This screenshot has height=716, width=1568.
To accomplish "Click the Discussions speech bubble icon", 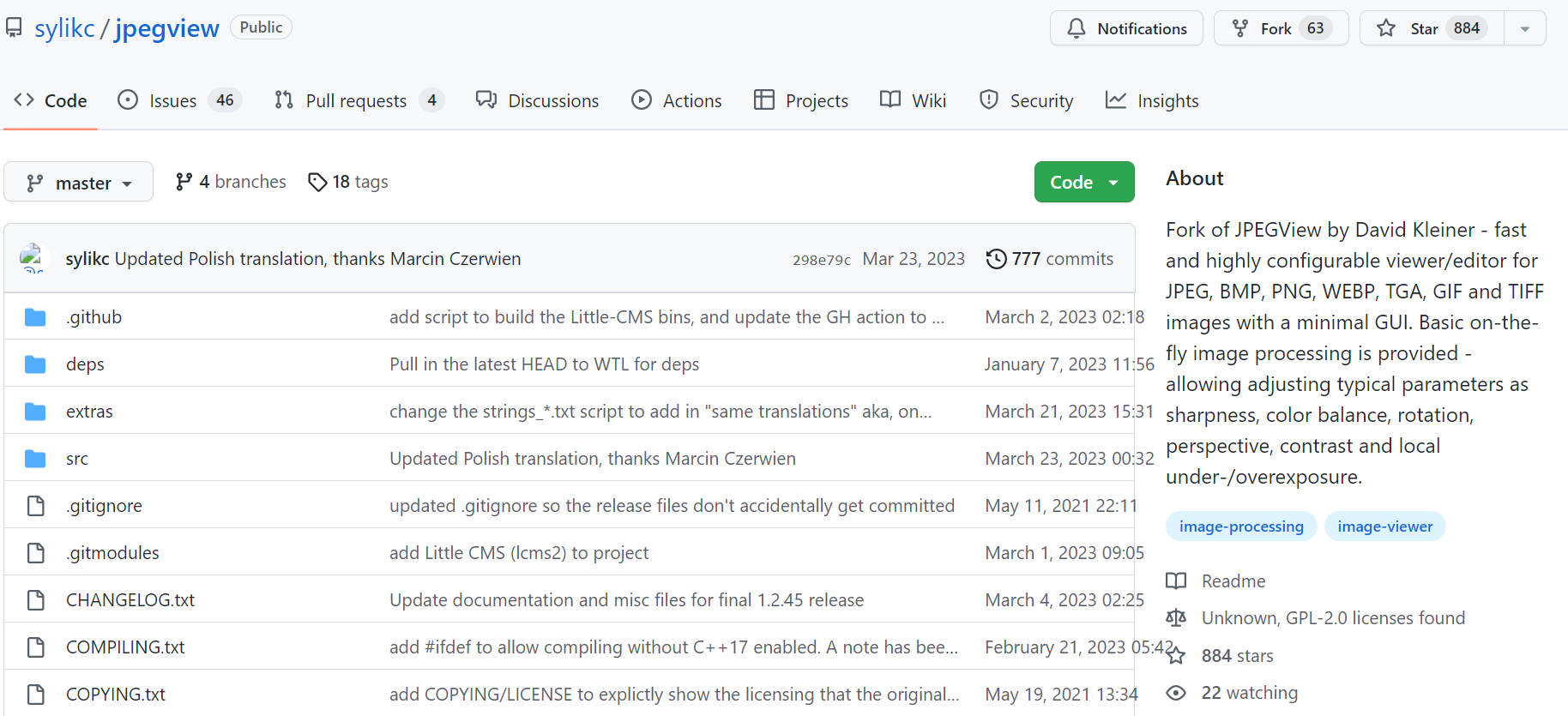I will pyautogui.click(x=486, y=100).
